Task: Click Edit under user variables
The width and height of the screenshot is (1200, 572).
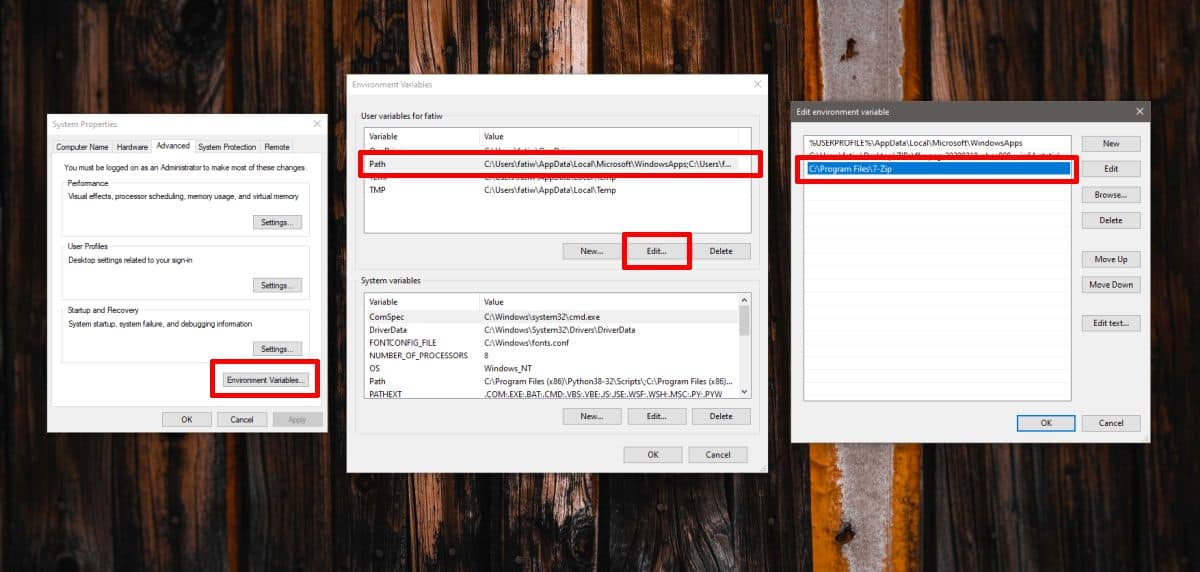Action: (656, 251)
